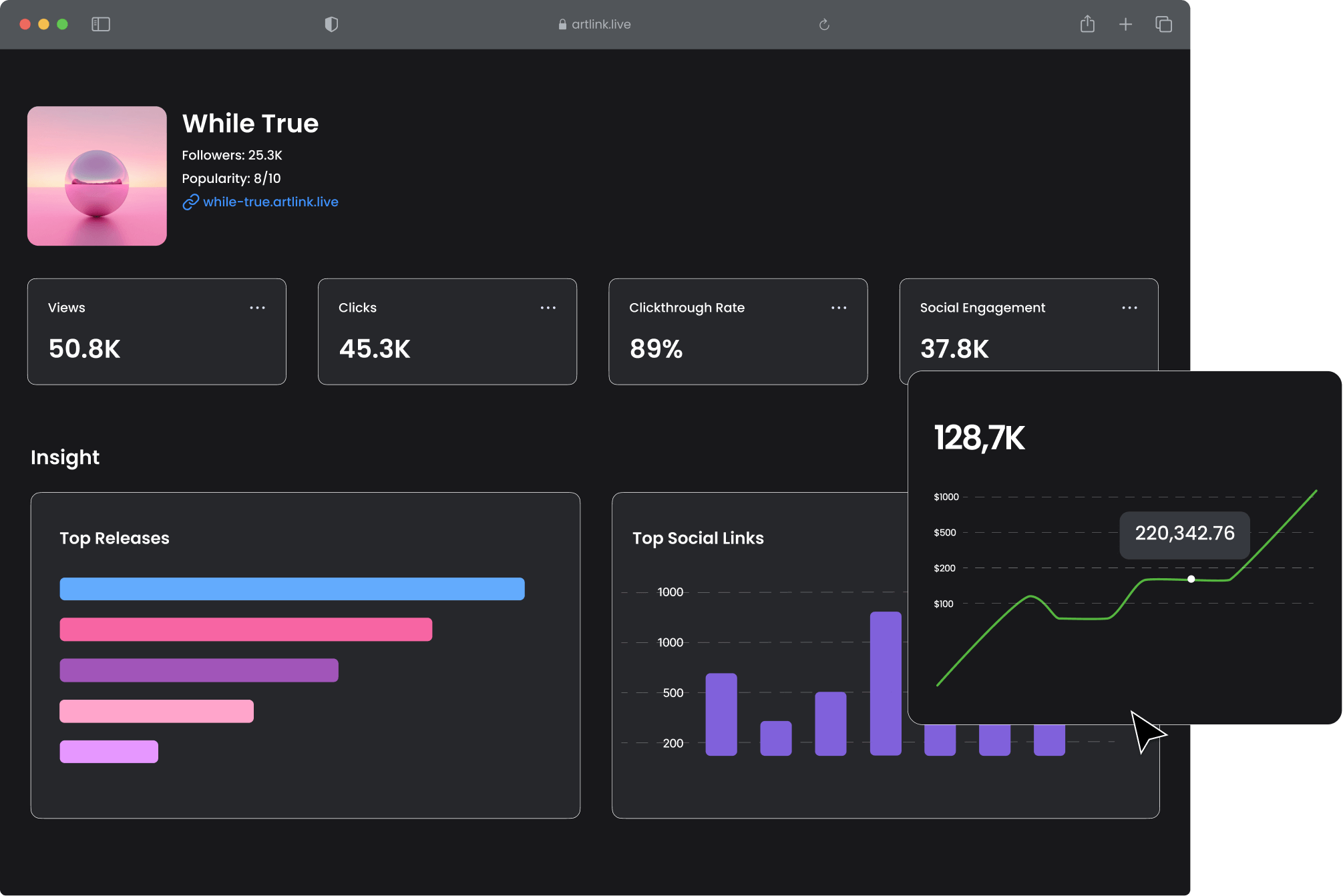Open the while-true.artlink.live link
Screen dimensions: 1343x896
click(270, 202)
